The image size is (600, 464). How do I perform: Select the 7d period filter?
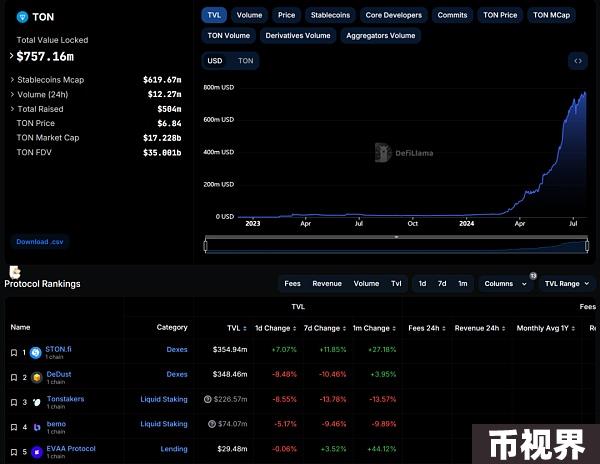point(442,284)
